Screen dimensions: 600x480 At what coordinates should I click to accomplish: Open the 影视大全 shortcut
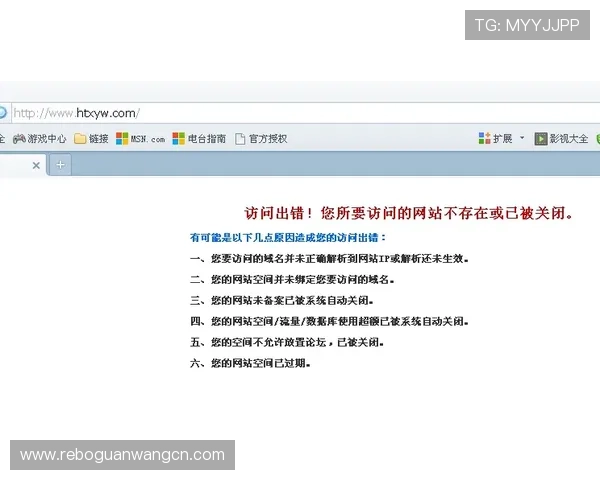click(561, 139)
